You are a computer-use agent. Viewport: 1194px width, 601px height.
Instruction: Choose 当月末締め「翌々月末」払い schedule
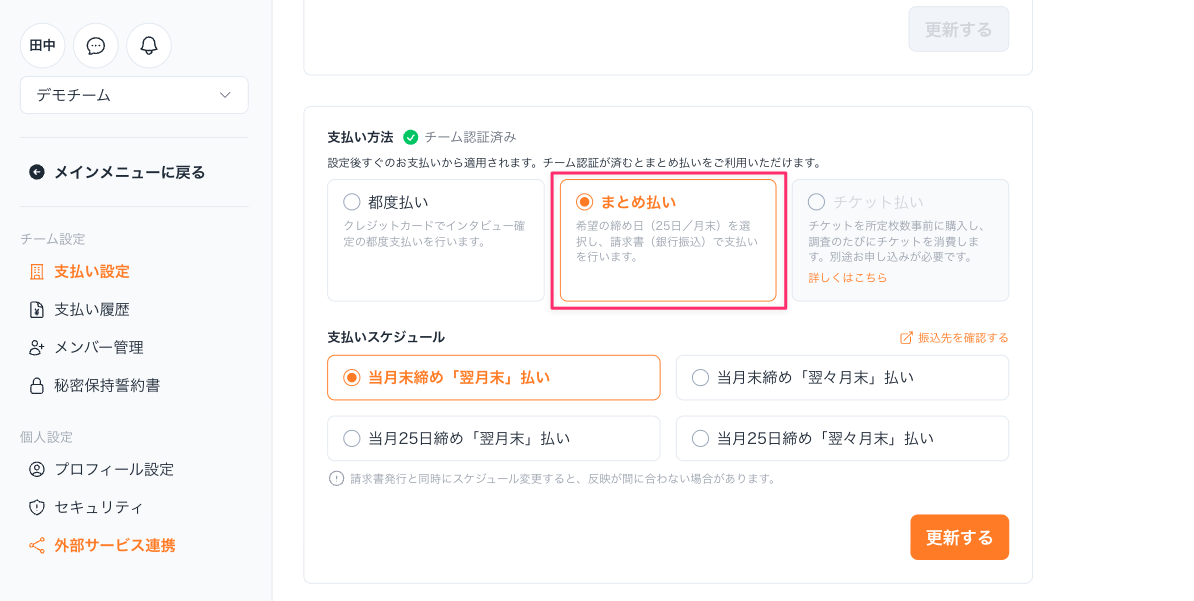pyautogui.click(x=701, y=378)
